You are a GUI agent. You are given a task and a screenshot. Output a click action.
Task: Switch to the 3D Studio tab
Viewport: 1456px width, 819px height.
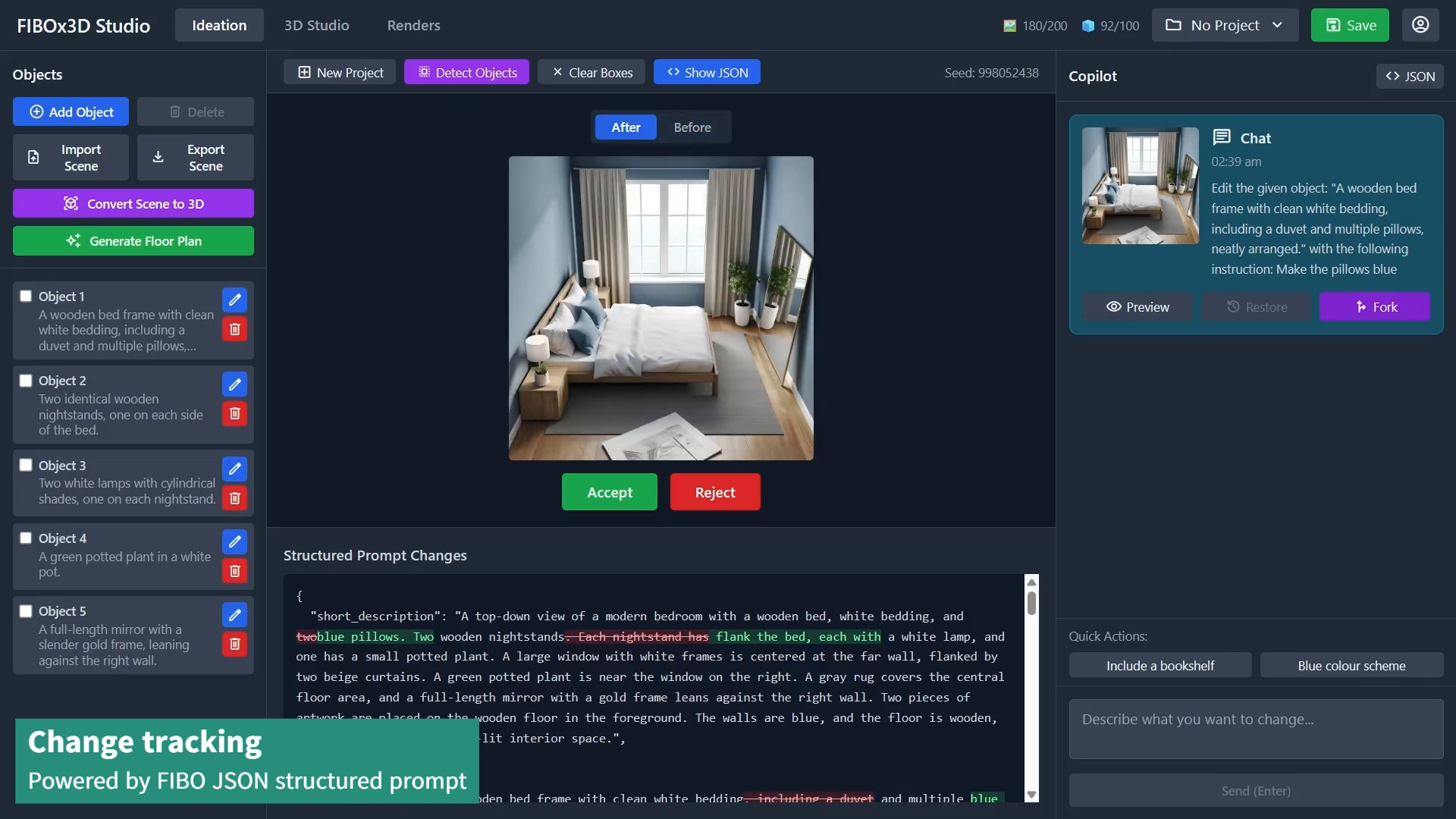point(316,25)
